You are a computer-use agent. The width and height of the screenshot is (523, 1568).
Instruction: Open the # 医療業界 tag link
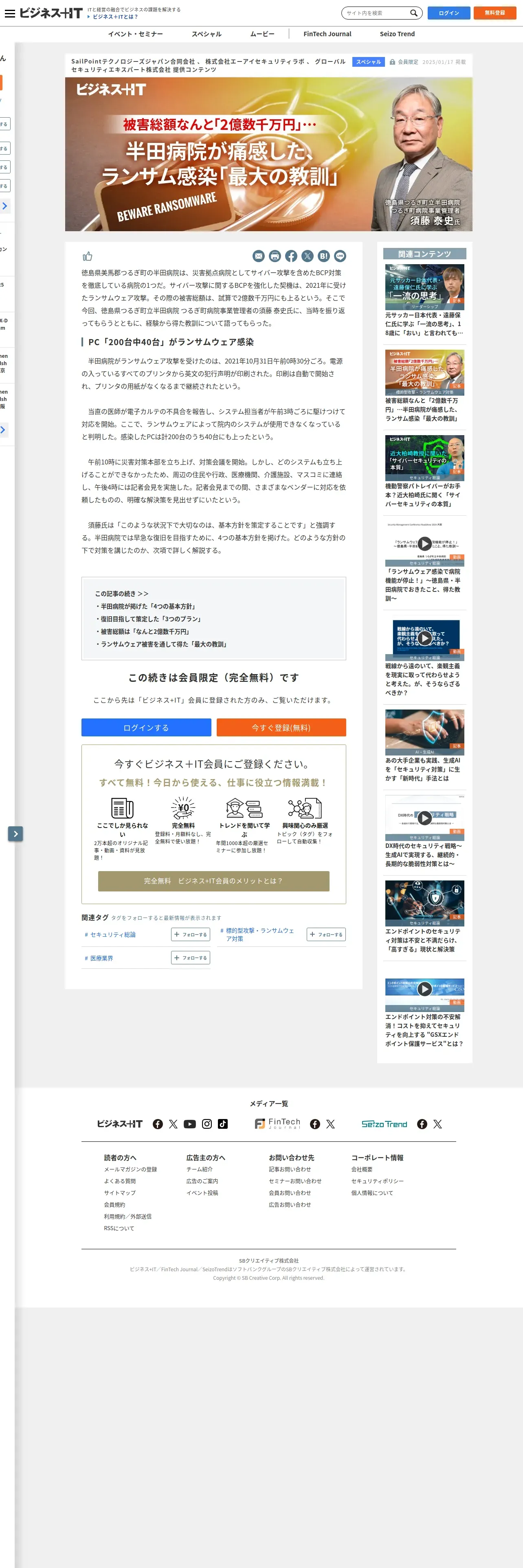point(99,958)
